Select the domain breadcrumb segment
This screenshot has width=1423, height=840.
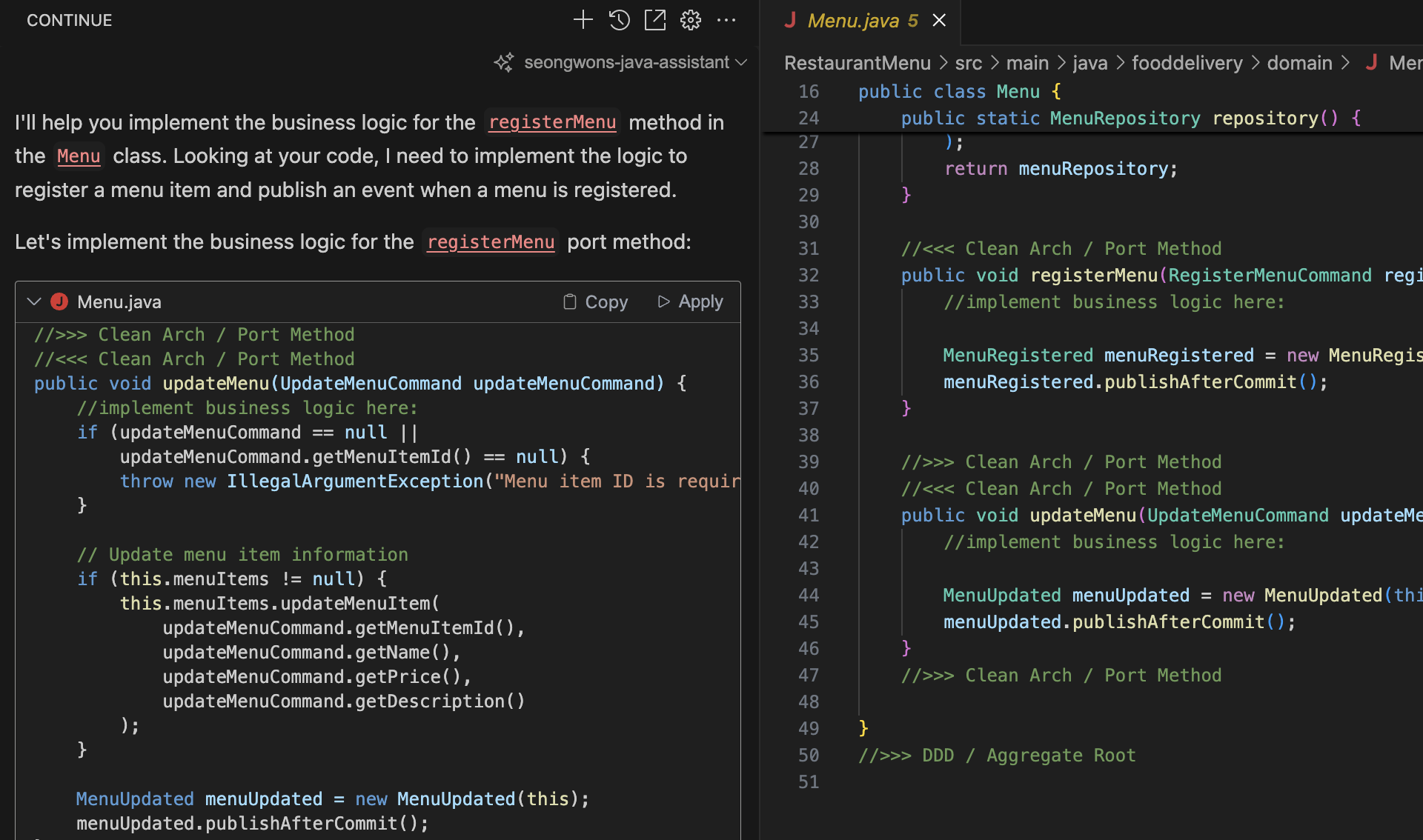point(1299,63)
